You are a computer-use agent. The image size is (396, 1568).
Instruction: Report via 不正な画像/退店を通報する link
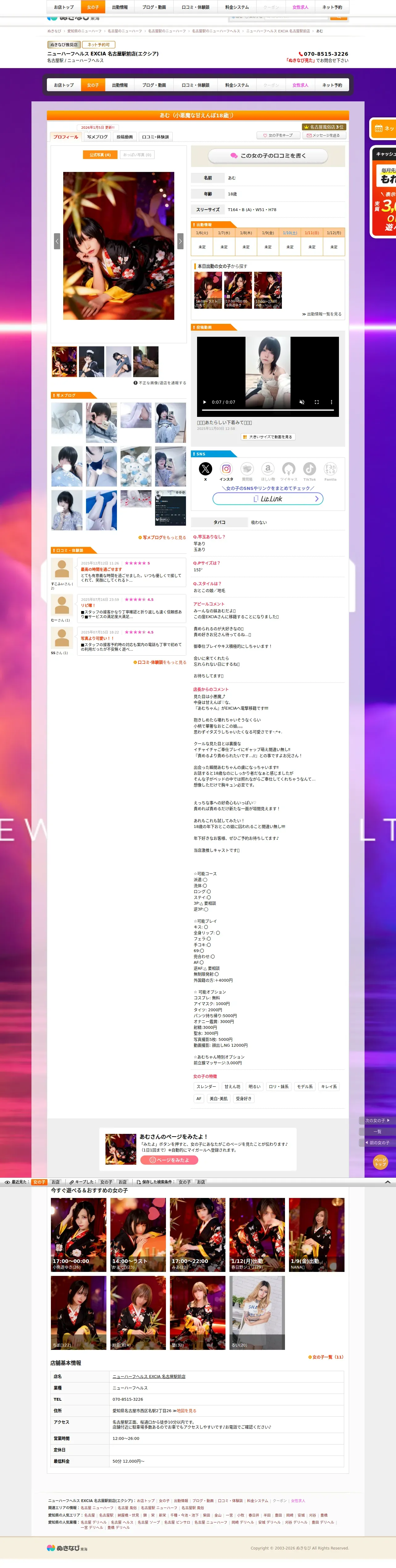tap(160, 383)
